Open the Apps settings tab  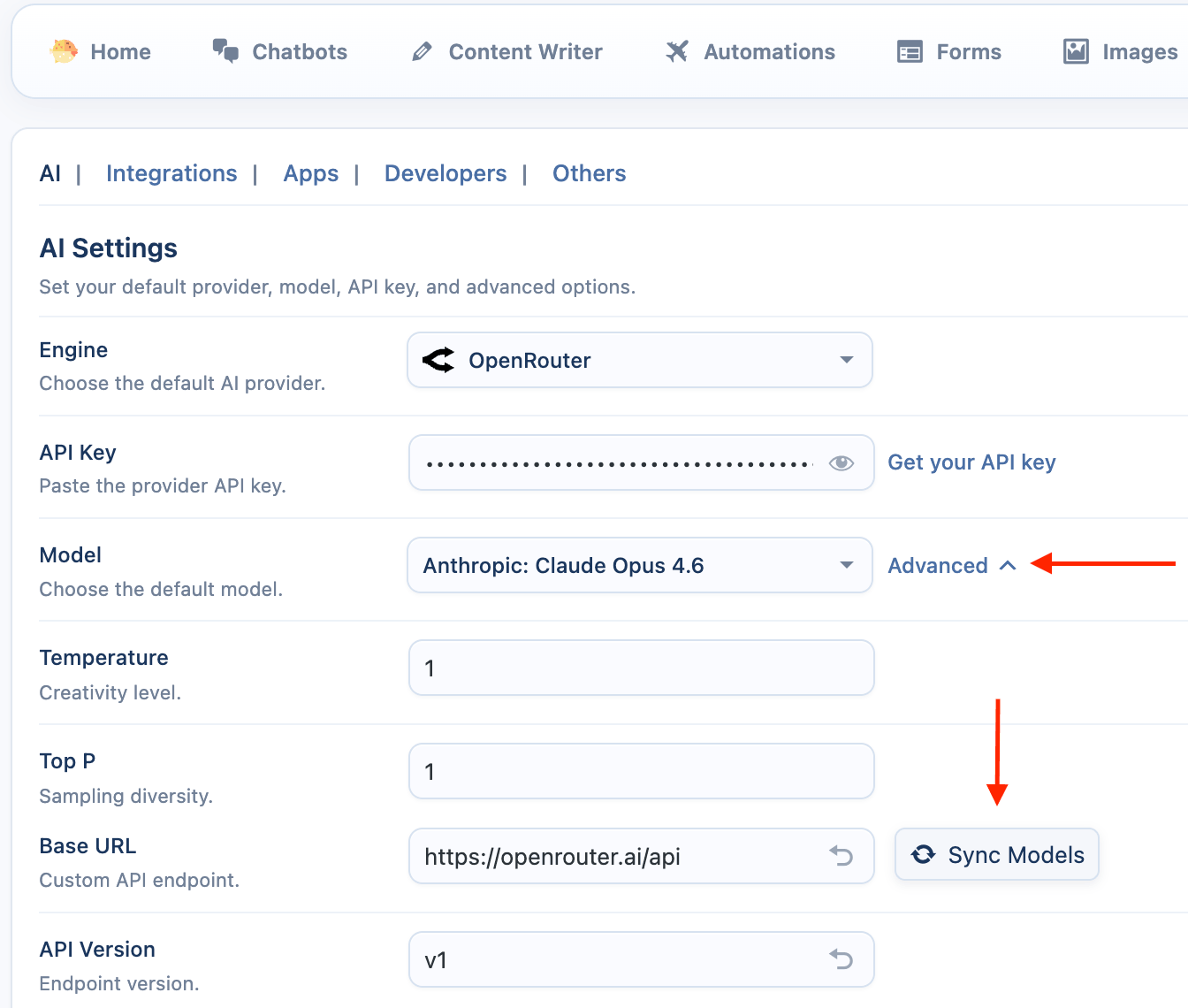point(311,173)
